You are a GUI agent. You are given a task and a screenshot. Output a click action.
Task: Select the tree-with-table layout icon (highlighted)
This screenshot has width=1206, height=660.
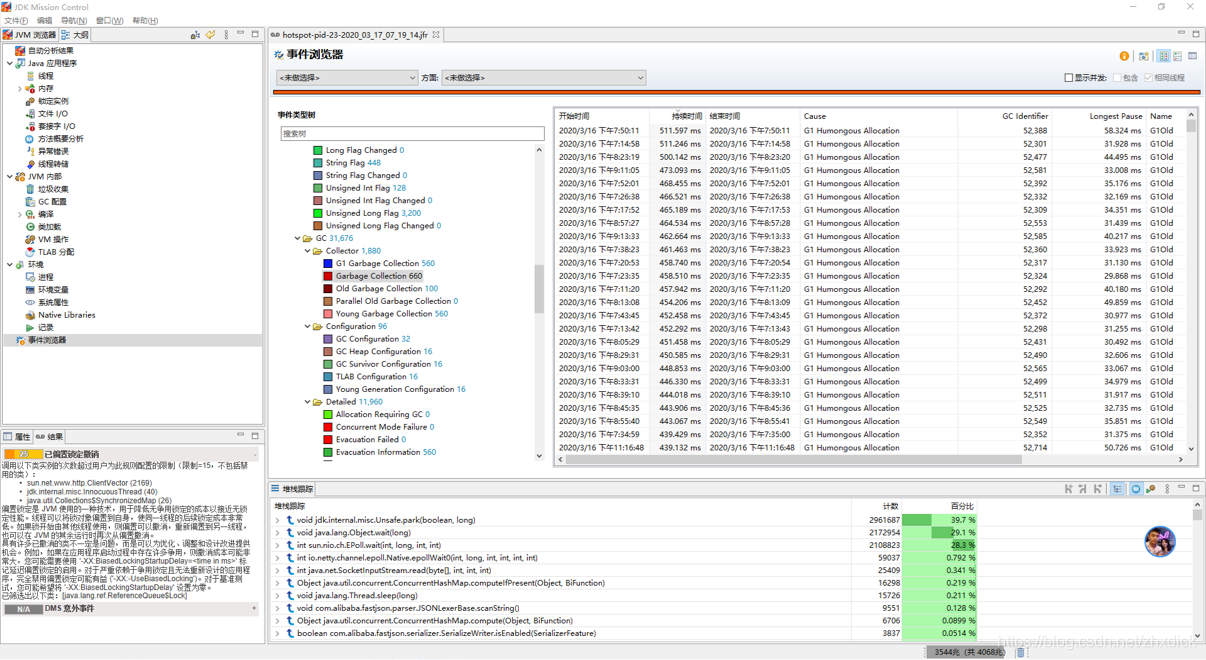(x=1164, y=56)
